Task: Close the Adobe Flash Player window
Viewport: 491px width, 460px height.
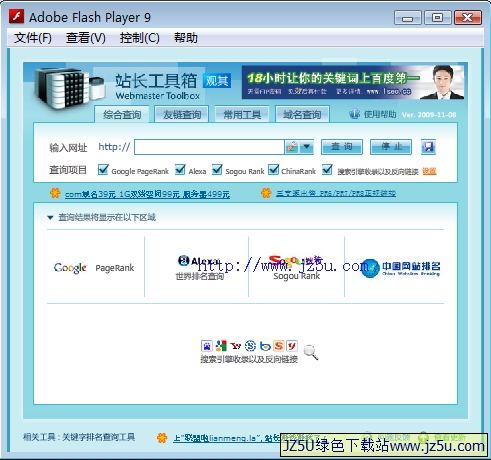Action: point(468,18)
